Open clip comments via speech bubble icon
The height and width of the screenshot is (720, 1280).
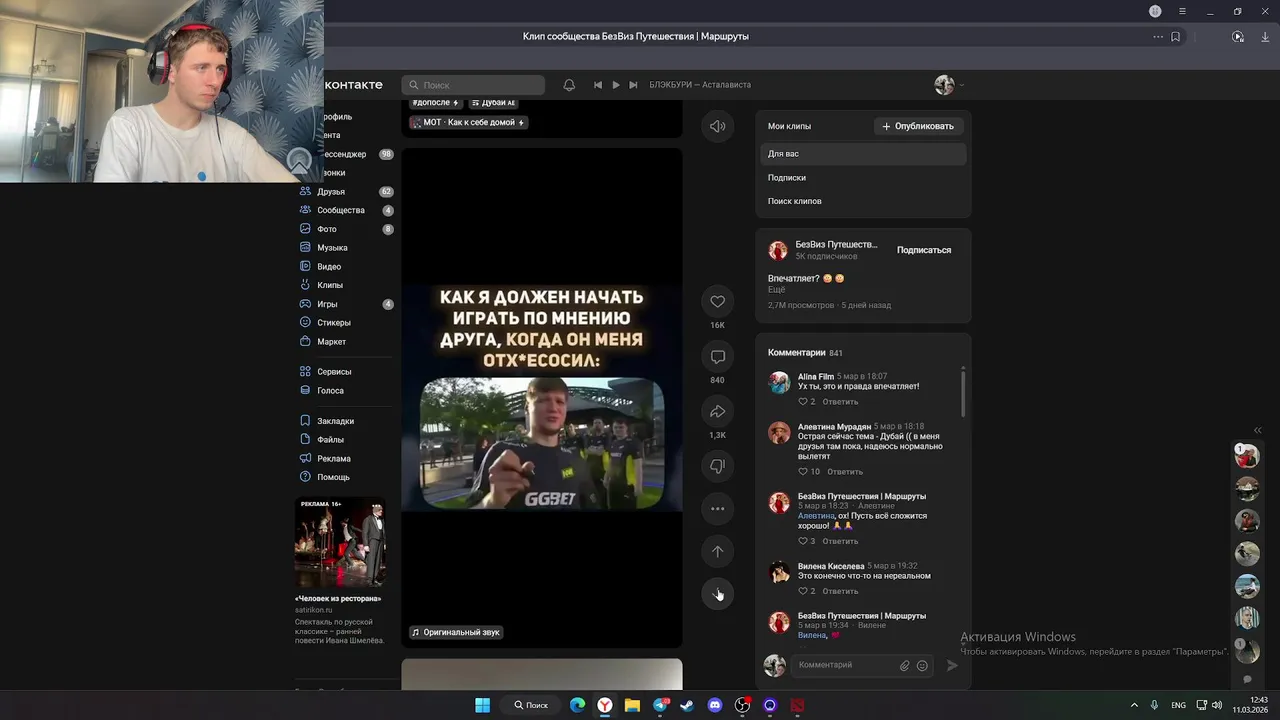coord(717,356)
